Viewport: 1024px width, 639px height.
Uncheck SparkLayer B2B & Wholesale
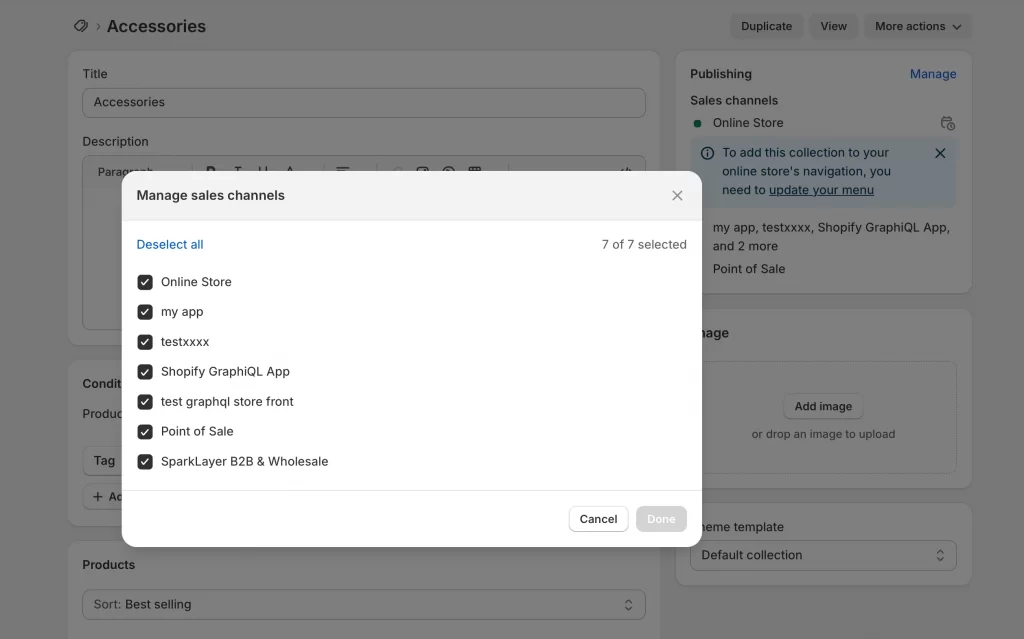click(145, 462)
